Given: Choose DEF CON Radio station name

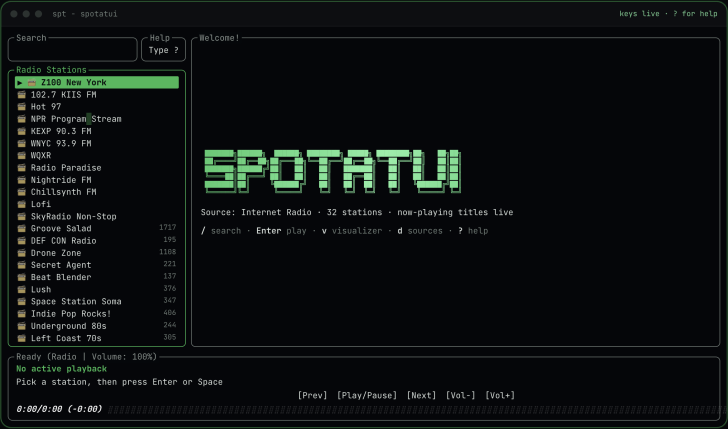Looking at the screenshot, I should coord(64,240).
